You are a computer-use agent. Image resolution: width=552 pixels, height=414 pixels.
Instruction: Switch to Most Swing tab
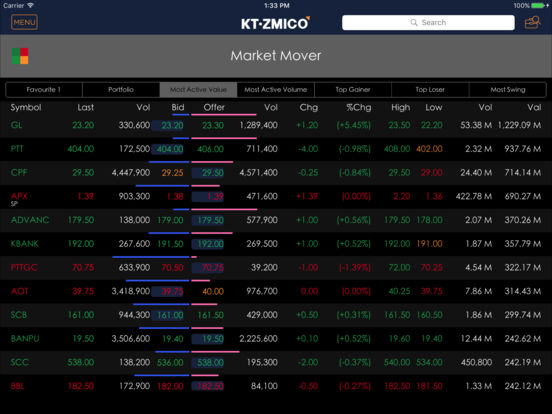click(x=508, y=89)
